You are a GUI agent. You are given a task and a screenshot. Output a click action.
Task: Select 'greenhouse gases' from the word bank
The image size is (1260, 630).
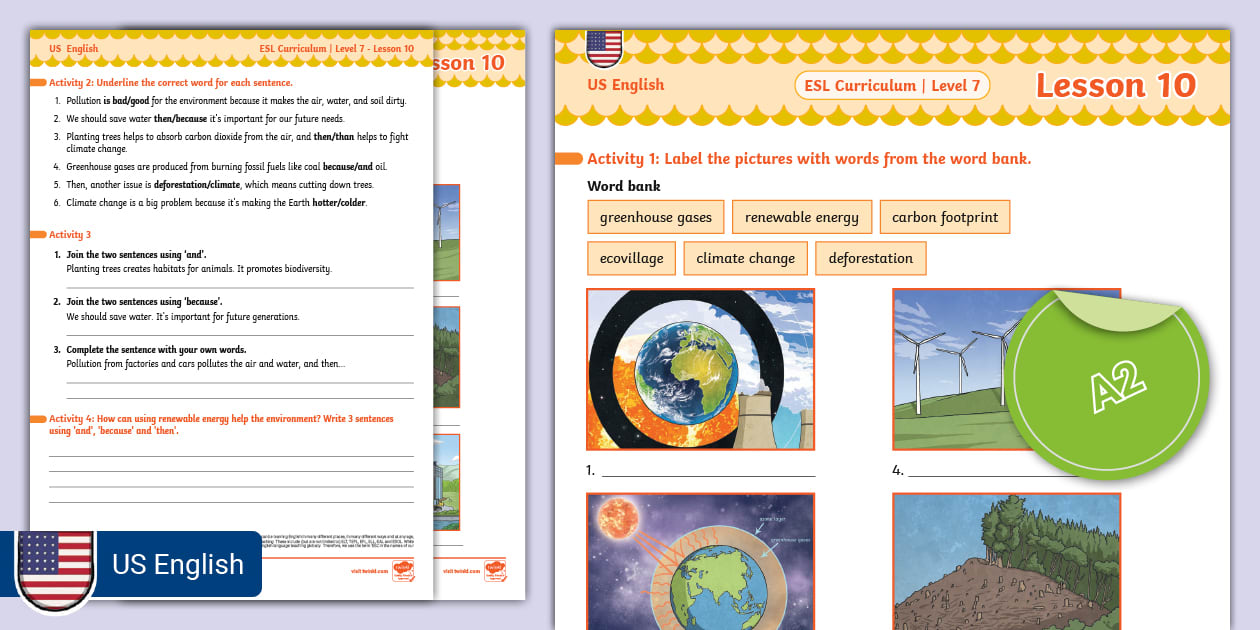(x=656, y=216)
